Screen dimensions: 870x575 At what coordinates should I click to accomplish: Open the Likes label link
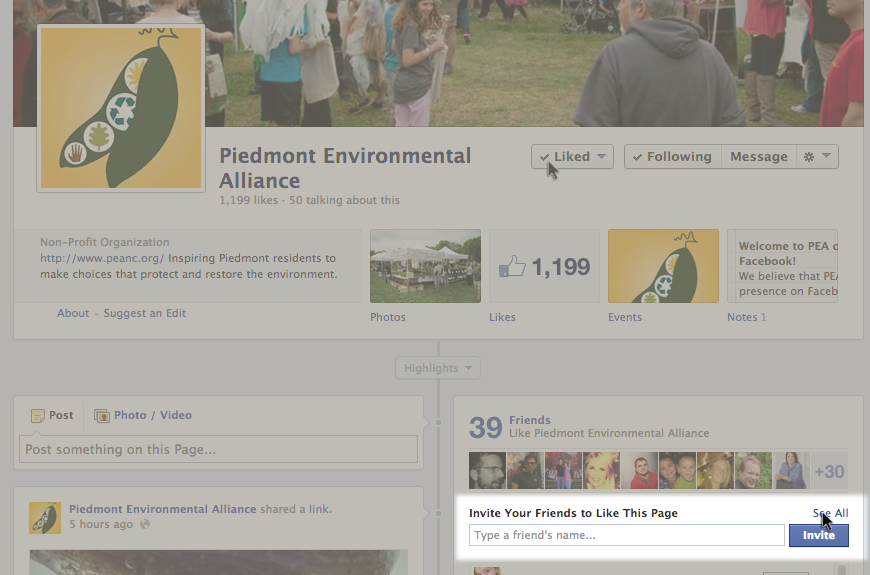502,317
